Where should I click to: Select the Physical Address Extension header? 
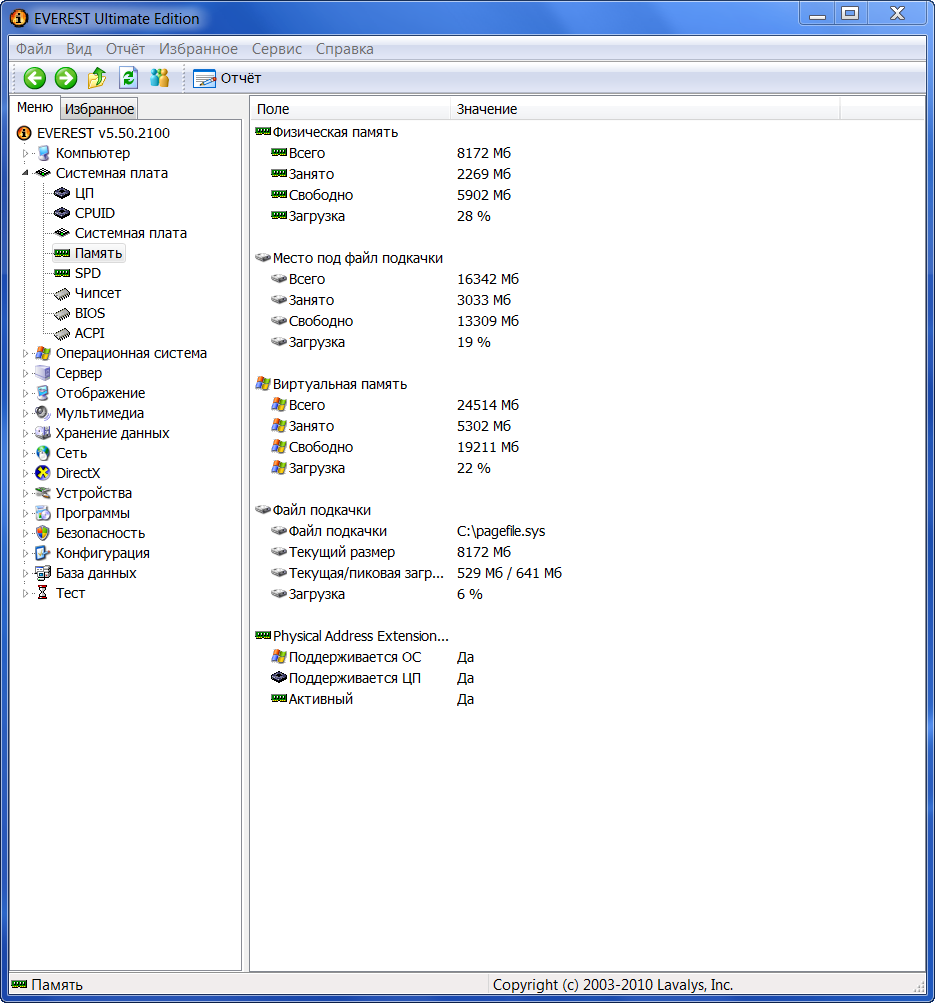click(360, 636)
